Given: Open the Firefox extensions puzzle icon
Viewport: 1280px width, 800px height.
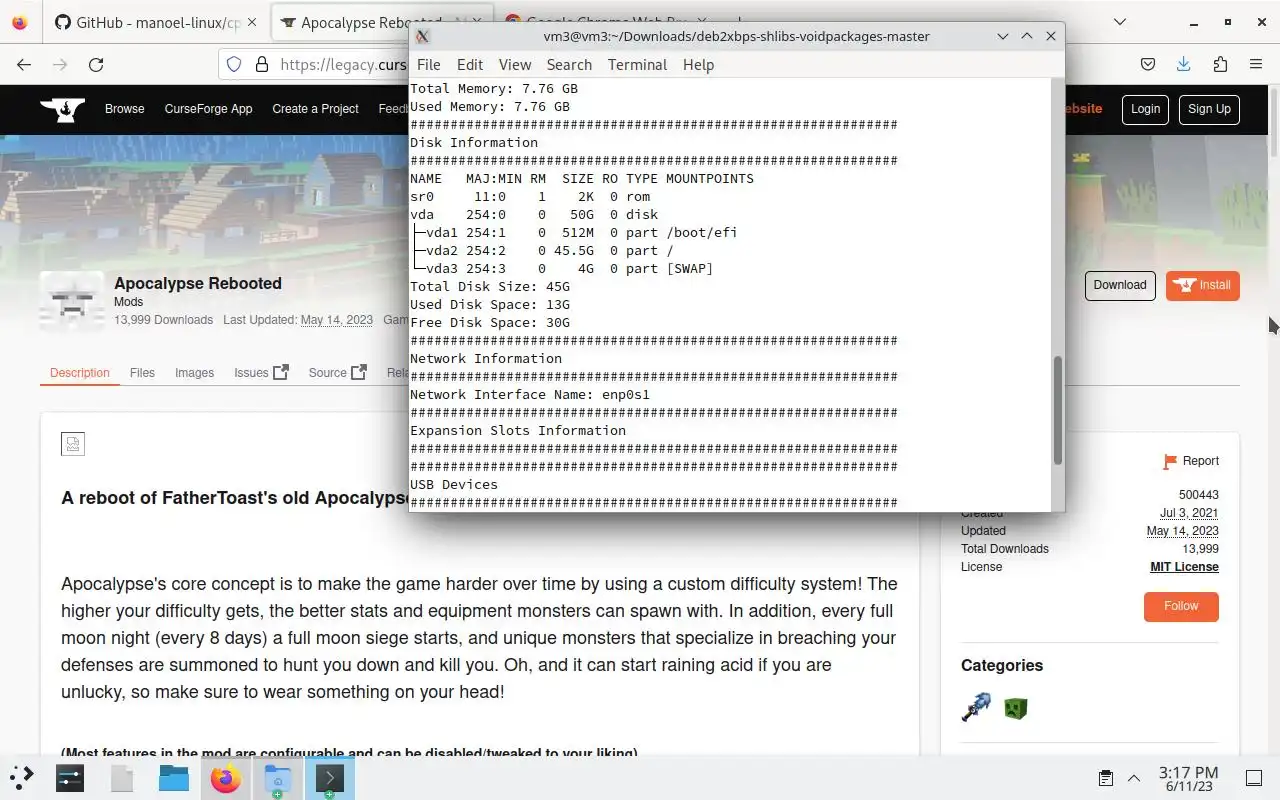Looking at the screenshot, I should point(1220,64).
